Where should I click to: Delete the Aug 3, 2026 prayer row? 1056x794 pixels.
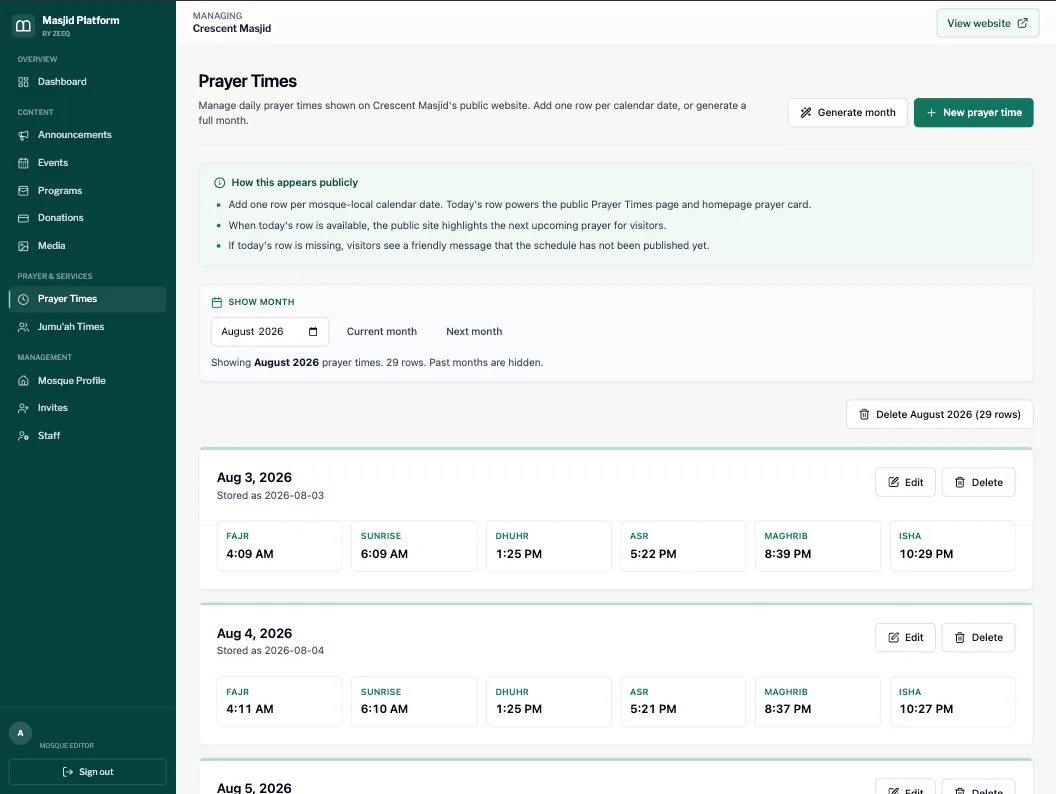tap(978, 482)
